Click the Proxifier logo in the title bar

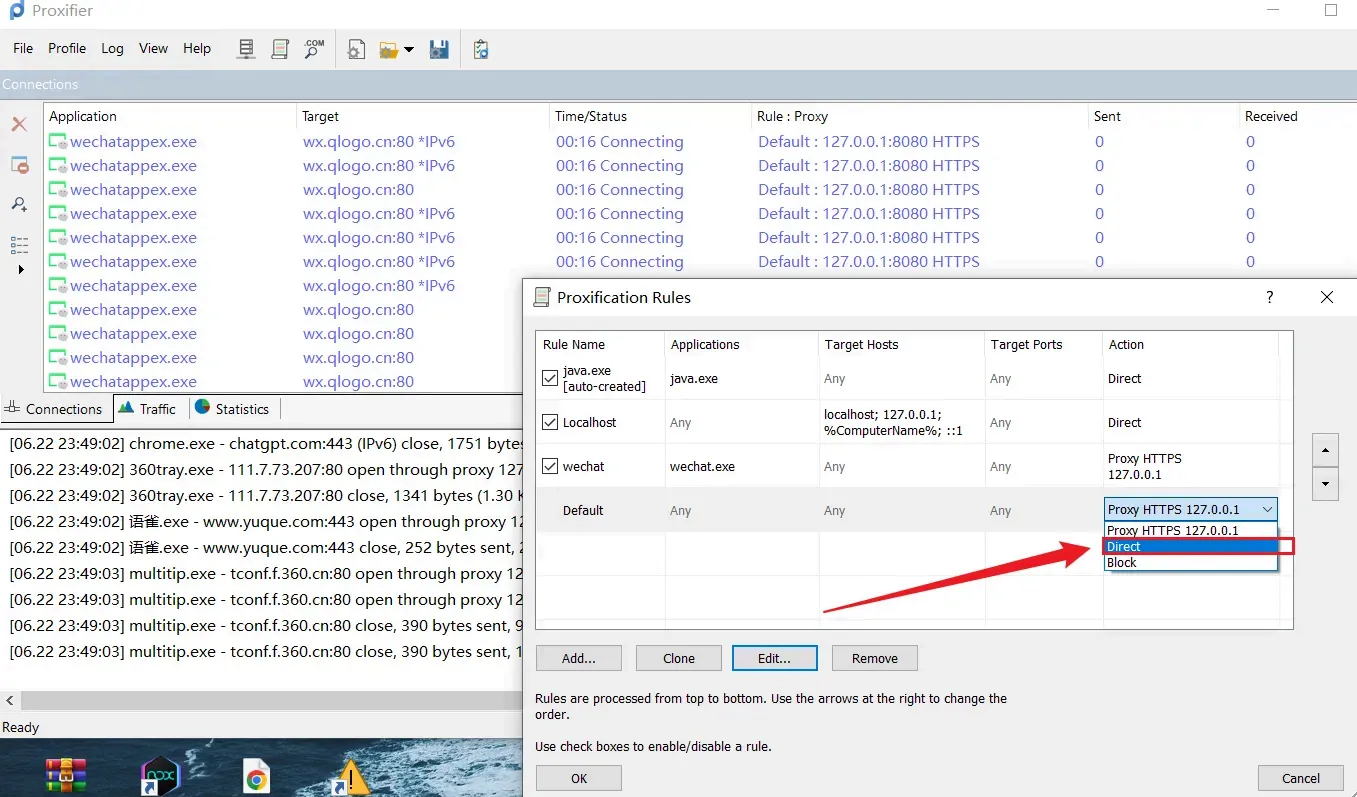click(16, 11)
